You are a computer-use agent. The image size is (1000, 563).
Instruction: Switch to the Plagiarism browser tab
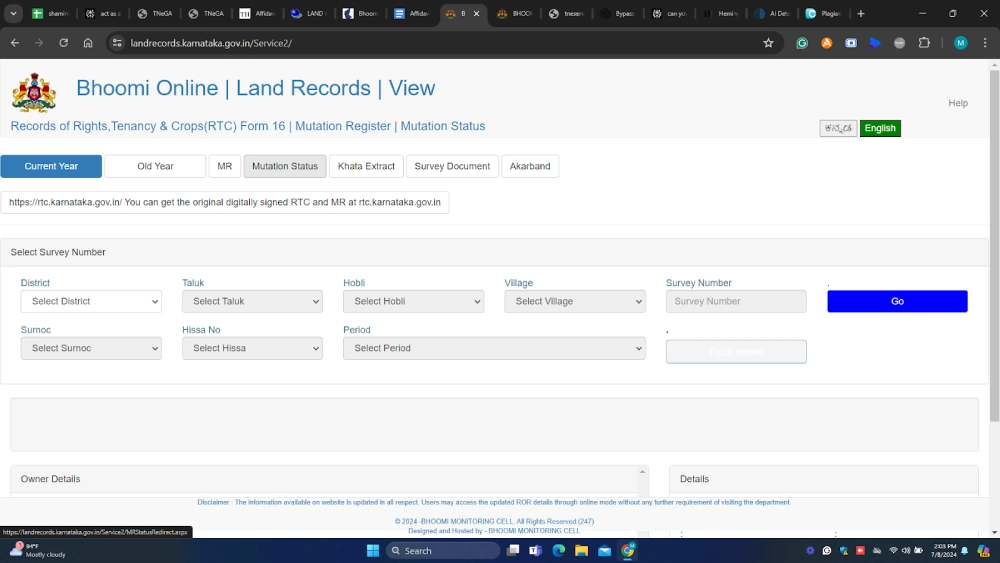[824, 13]
